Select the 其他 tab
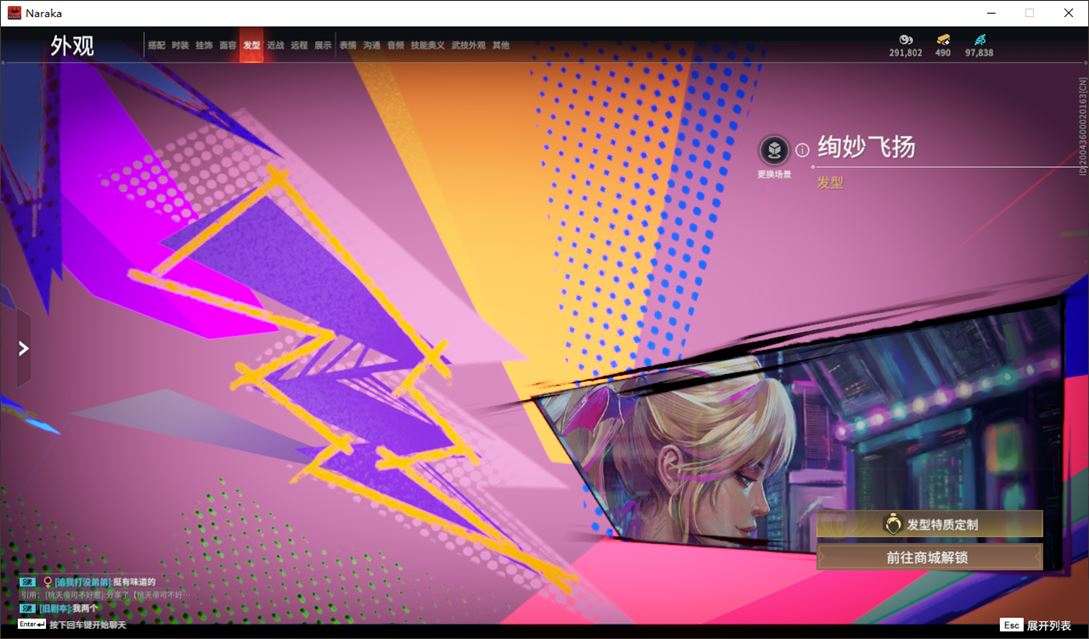The width and height of the screenshot is (1089, 639). [501, 45]
